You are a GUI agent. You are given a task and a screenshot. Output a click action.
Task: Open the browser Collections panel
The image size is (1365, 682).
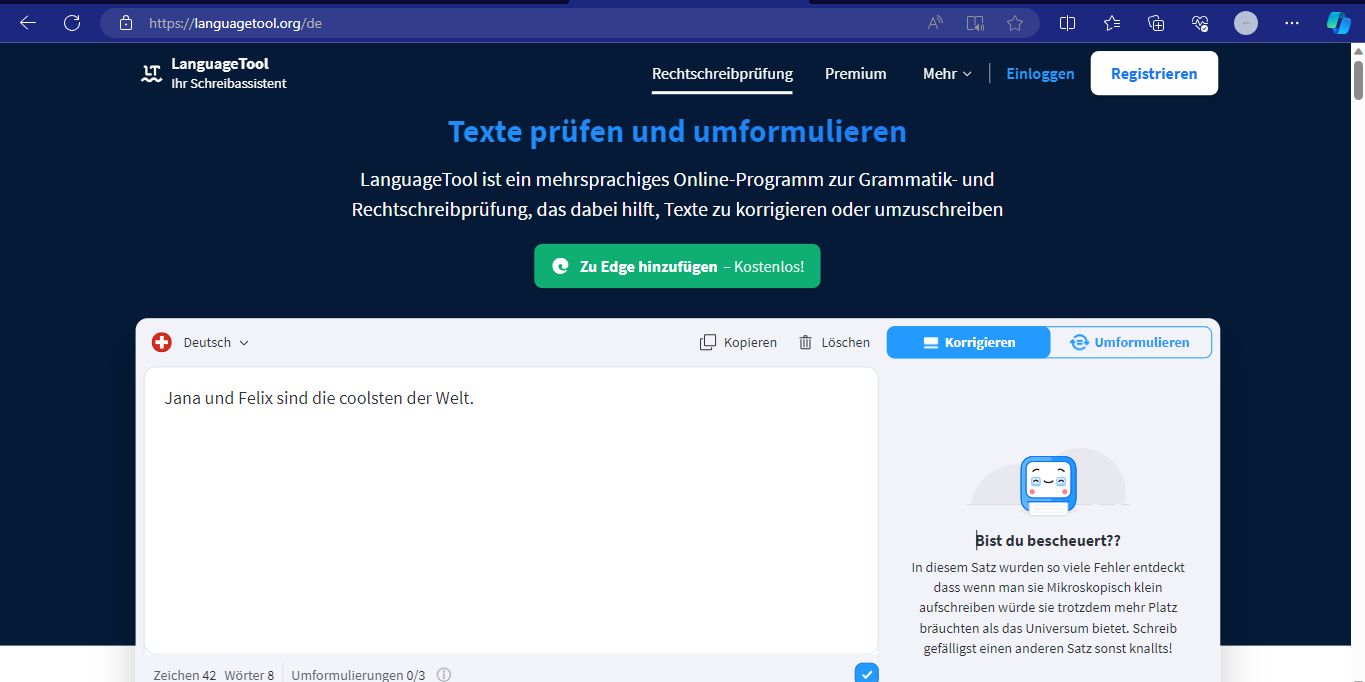click(1156, 23)
